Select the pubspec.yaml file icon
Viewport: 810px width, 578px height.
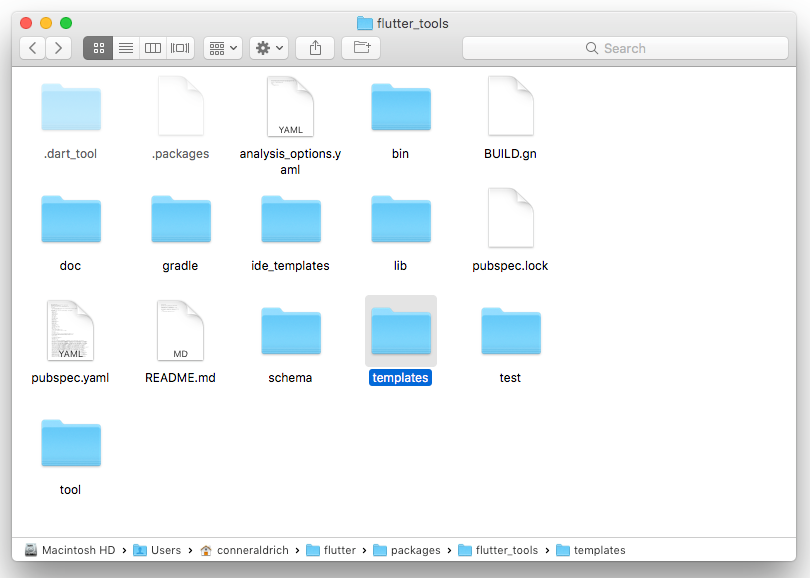(x=70, y=331)
